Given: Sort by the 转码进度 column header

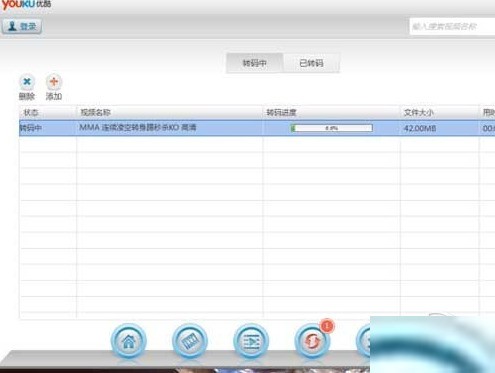Looking at the screenshot, I should [x=332, y=113].
